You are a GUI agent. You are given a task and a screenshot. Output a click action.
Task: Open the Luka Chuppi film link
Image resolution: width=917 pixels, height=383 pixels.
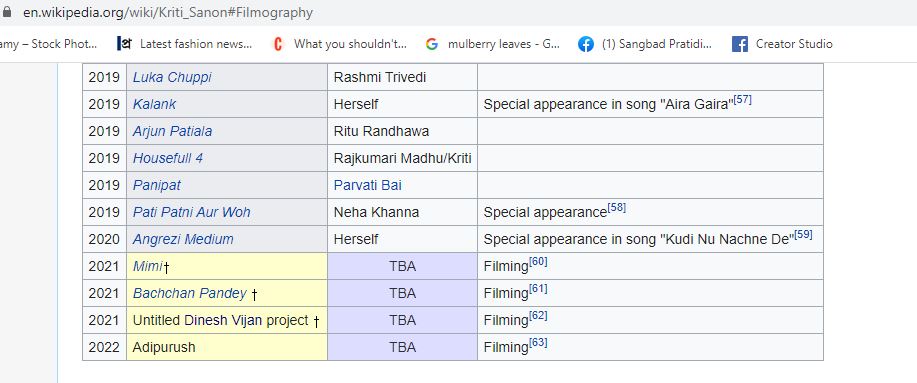[x=172, y=77]
